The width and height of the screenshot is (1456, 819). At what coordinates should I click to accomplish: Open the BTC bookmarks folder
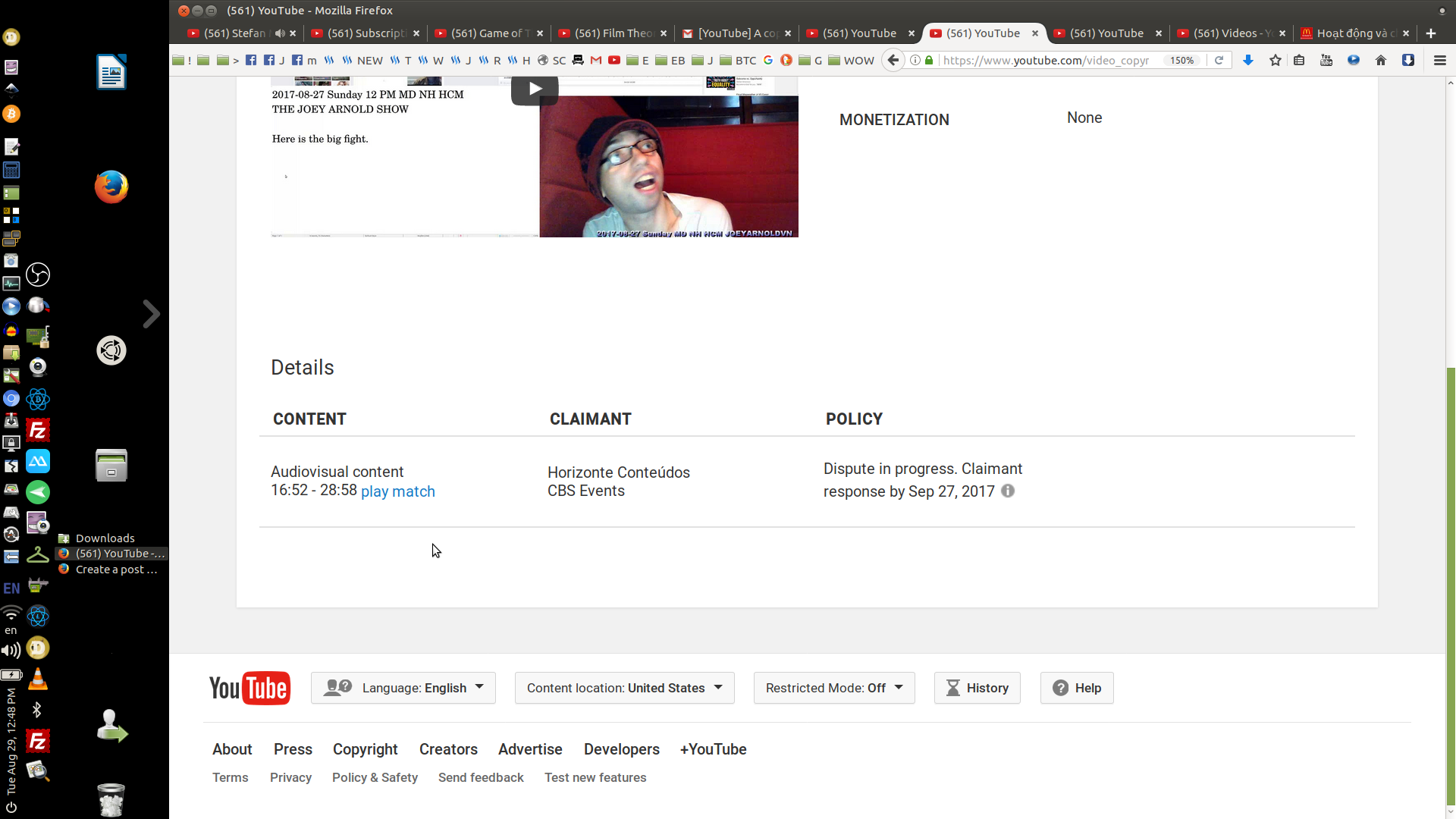(738, 60)
